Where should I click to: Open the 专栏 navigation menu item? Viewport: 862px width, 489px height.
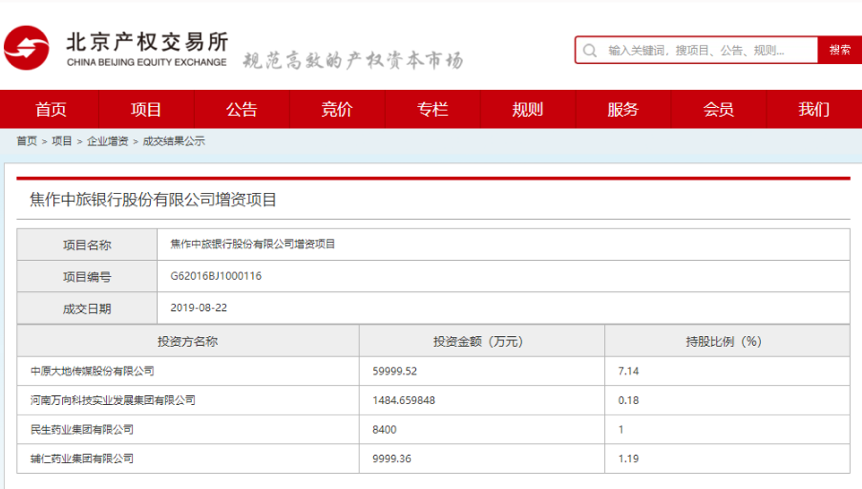click(432, 109)
